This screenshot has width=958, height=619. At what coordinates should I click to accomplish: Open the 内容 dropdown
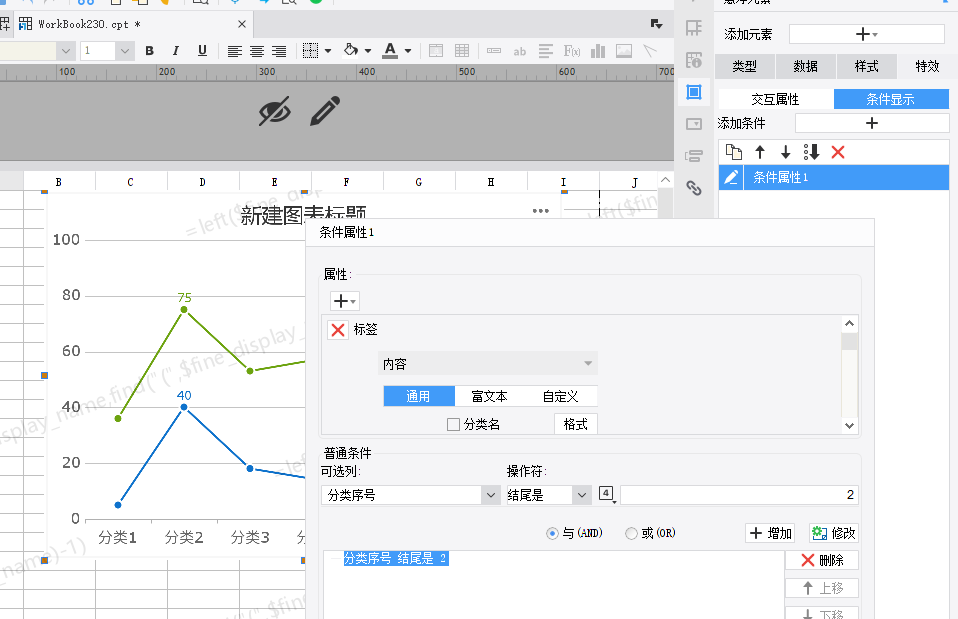pos(488,364)
